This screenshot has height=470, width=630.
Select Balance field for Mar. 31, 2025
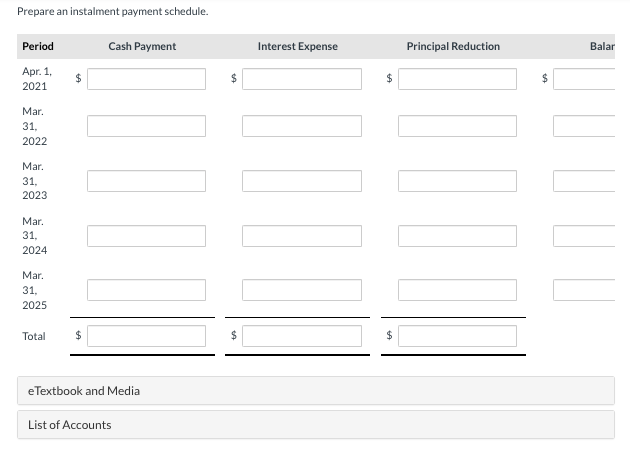pyautogui.click(x=584, y=290)
